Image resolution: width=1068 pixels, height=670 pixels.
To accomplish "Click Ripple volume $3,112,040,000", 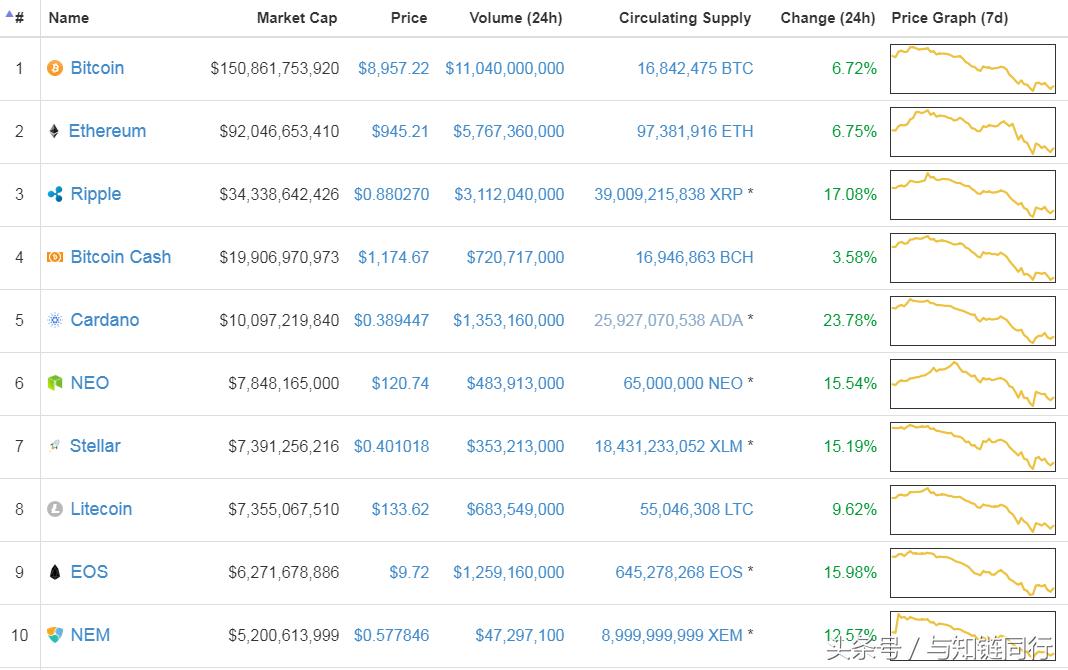I will (x=509, y=195).
